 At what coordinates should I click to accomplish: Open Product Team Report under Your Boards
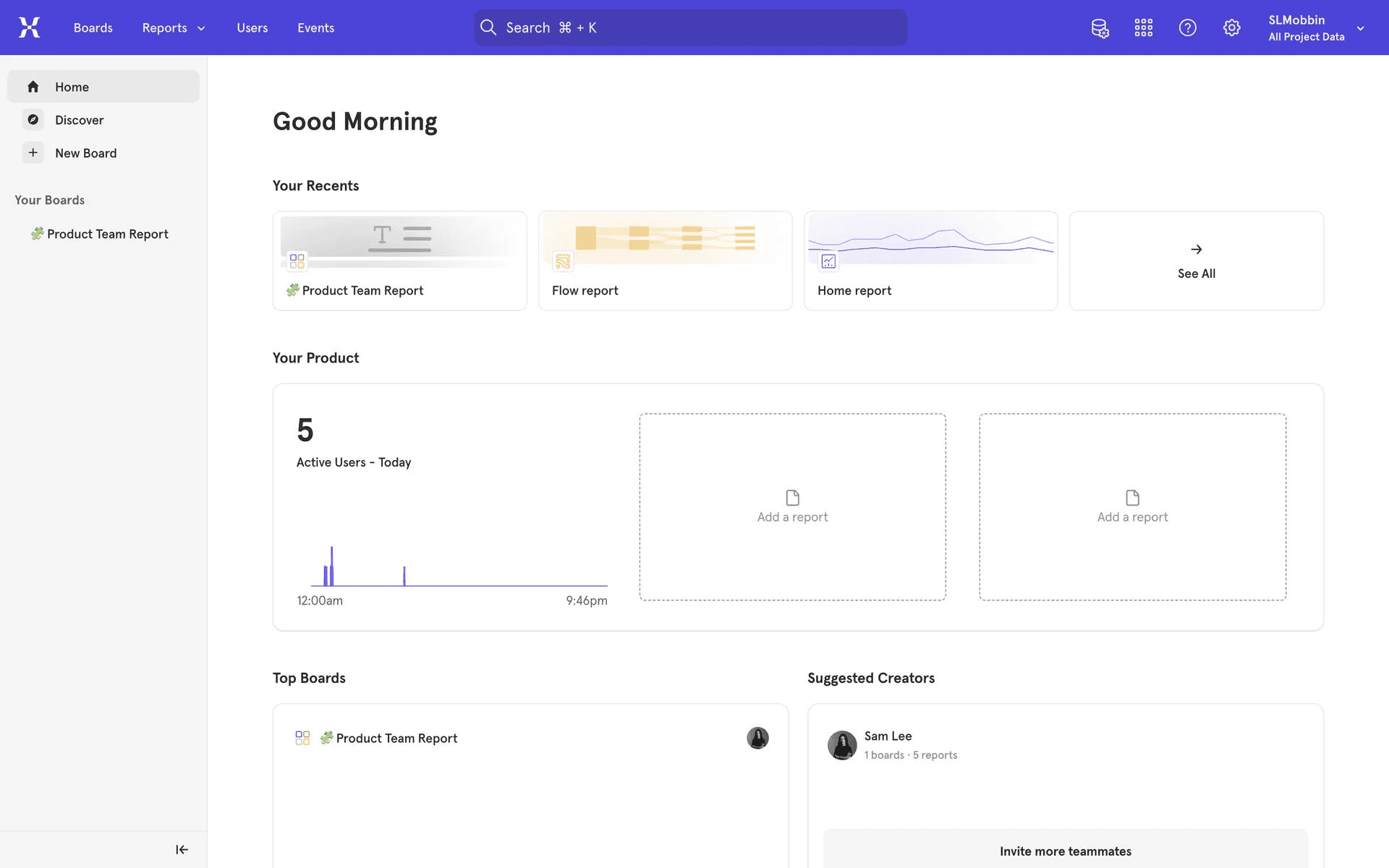coord(107,234)
